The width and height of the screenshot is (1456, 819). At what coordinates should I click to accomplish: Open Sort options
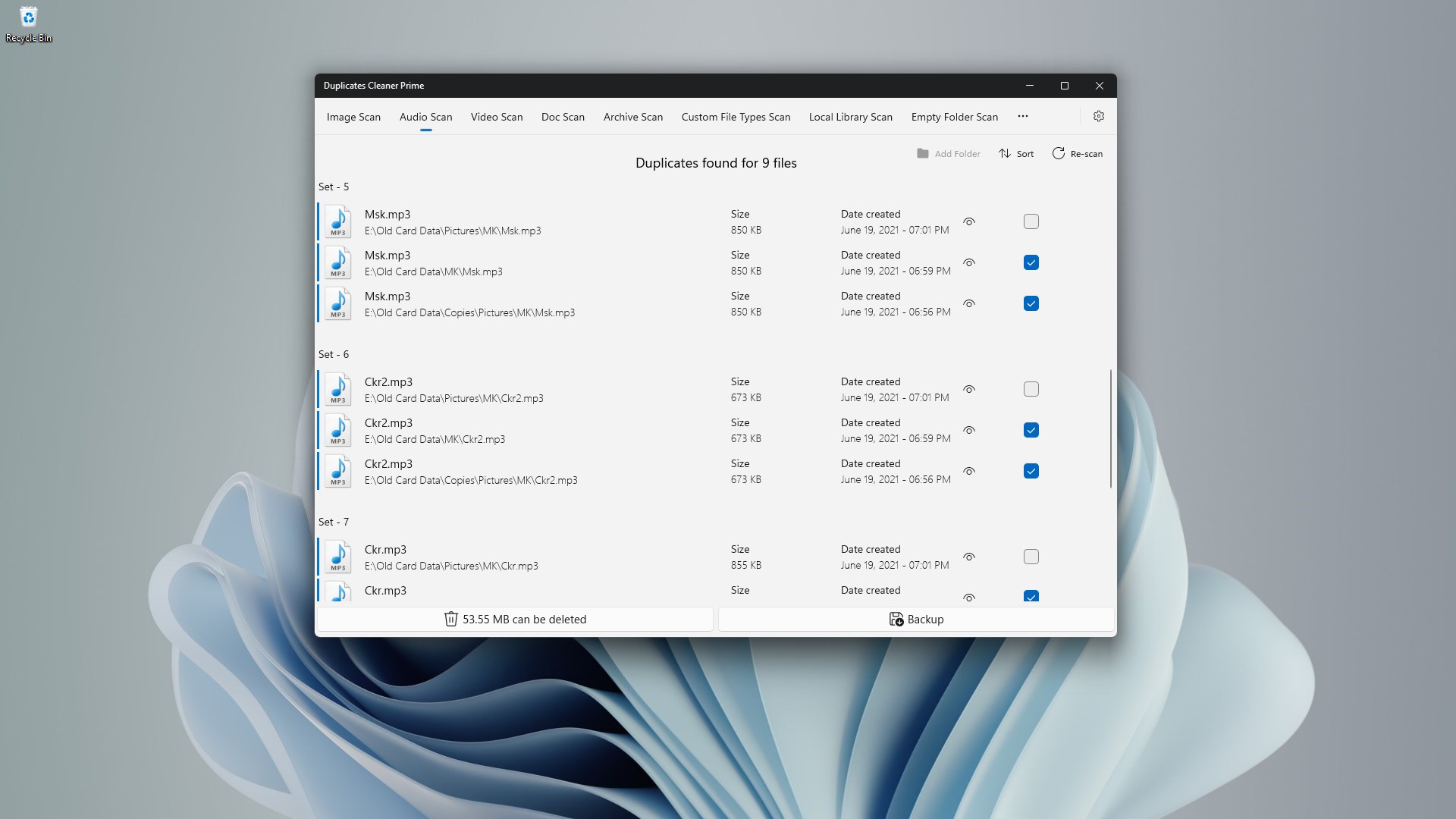1016,153
